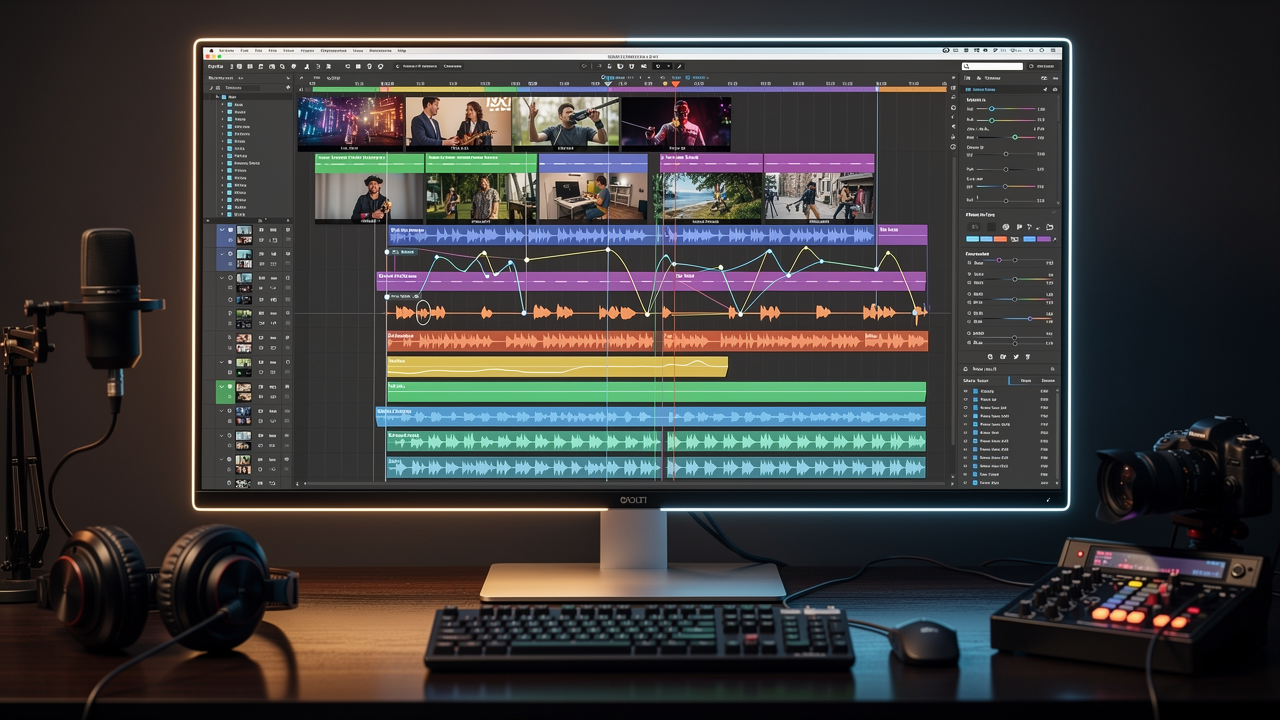Select the small purple clip ending the top blue audio track
Screen dimensions: 1280x720
click(902, 235)
